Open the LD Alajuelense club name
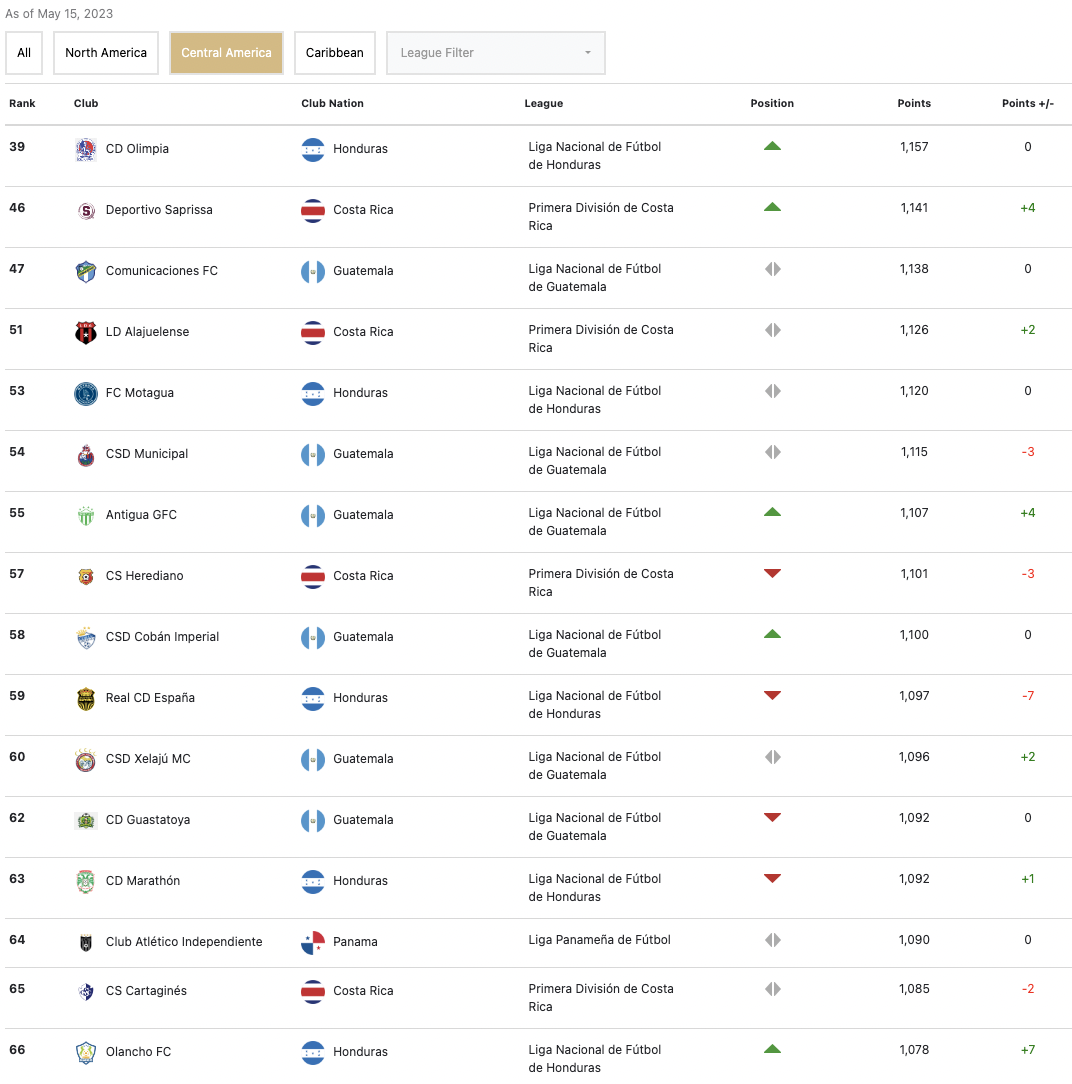Viewport: 1072px width, 1084px height. 147,332
